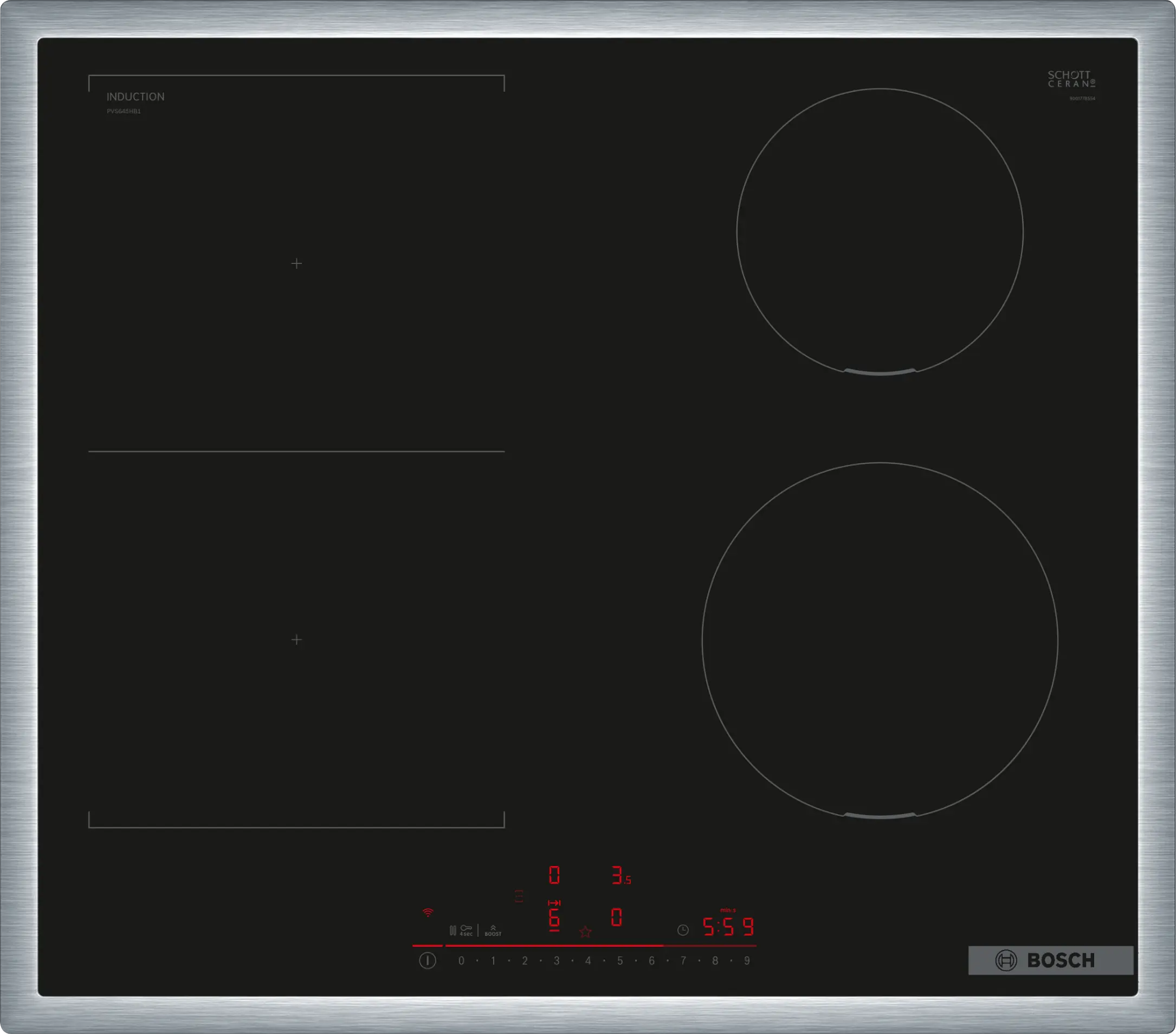The width and height of the screenshot is (1176, 1034).
Task: Activate the rear-left cooking zone plus mark
Action: coord(297,263)
